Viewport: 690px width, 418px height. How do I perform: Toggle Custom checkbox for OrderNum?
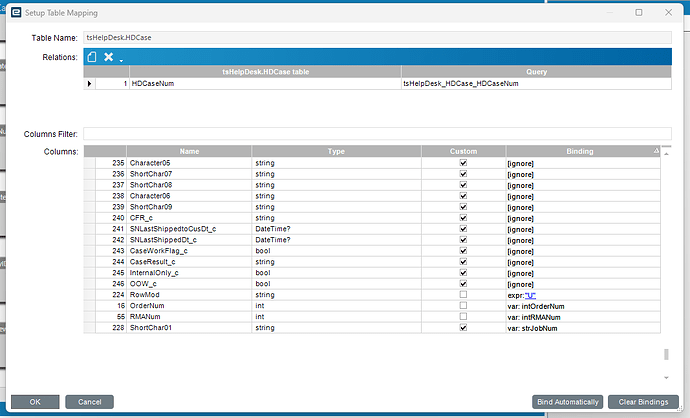click(463, 305)
